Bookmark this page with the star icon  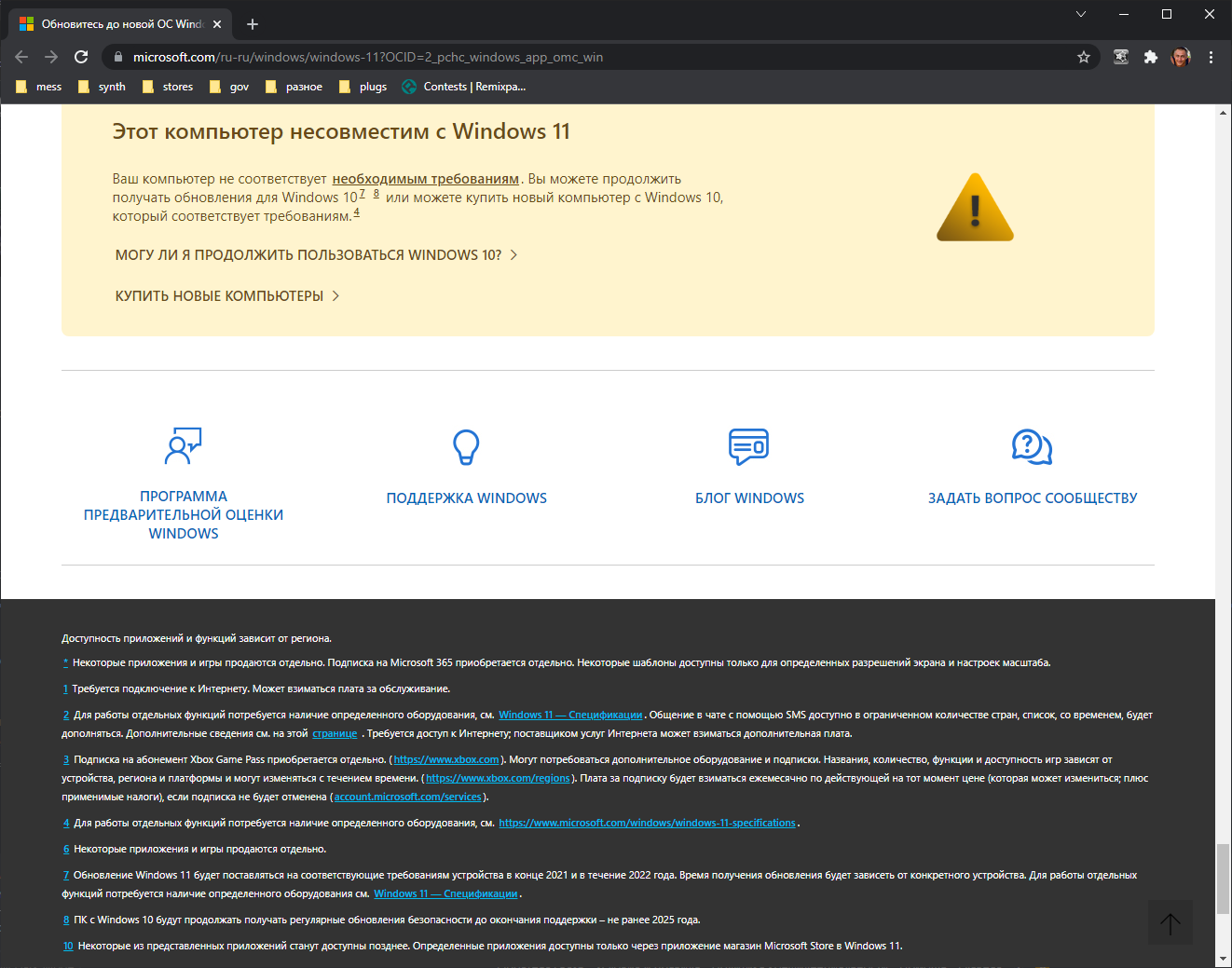point(1084,57)
